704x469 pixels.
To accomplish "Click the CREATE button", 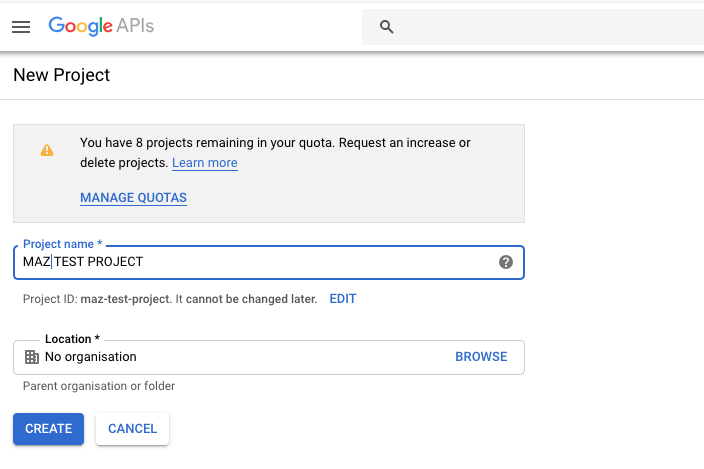I will [x=48, y=429].
